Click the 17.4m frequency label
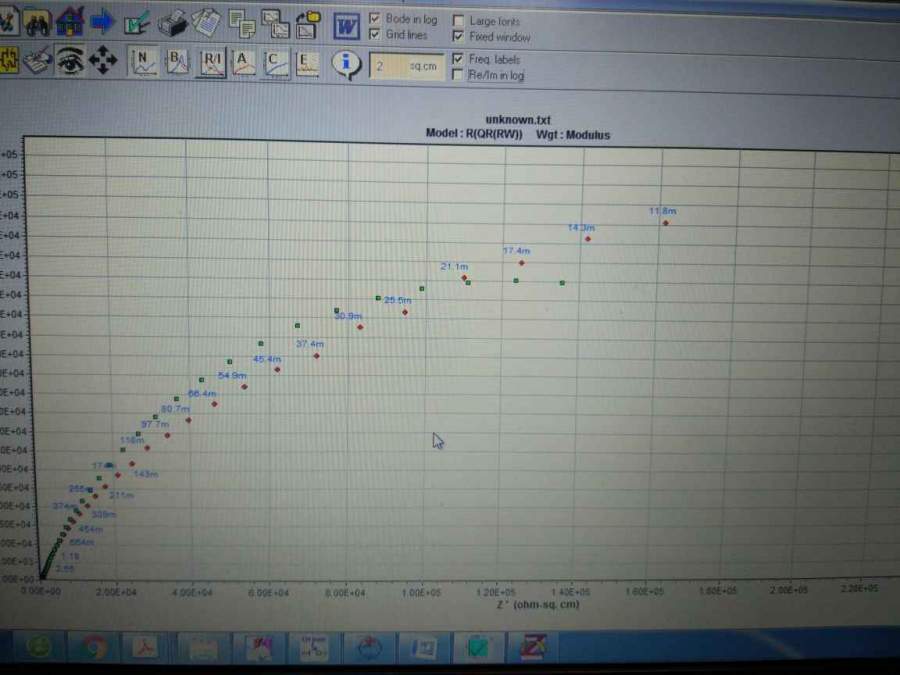The height and width of the screenshot is (675, 900). [x=517, y=251]
